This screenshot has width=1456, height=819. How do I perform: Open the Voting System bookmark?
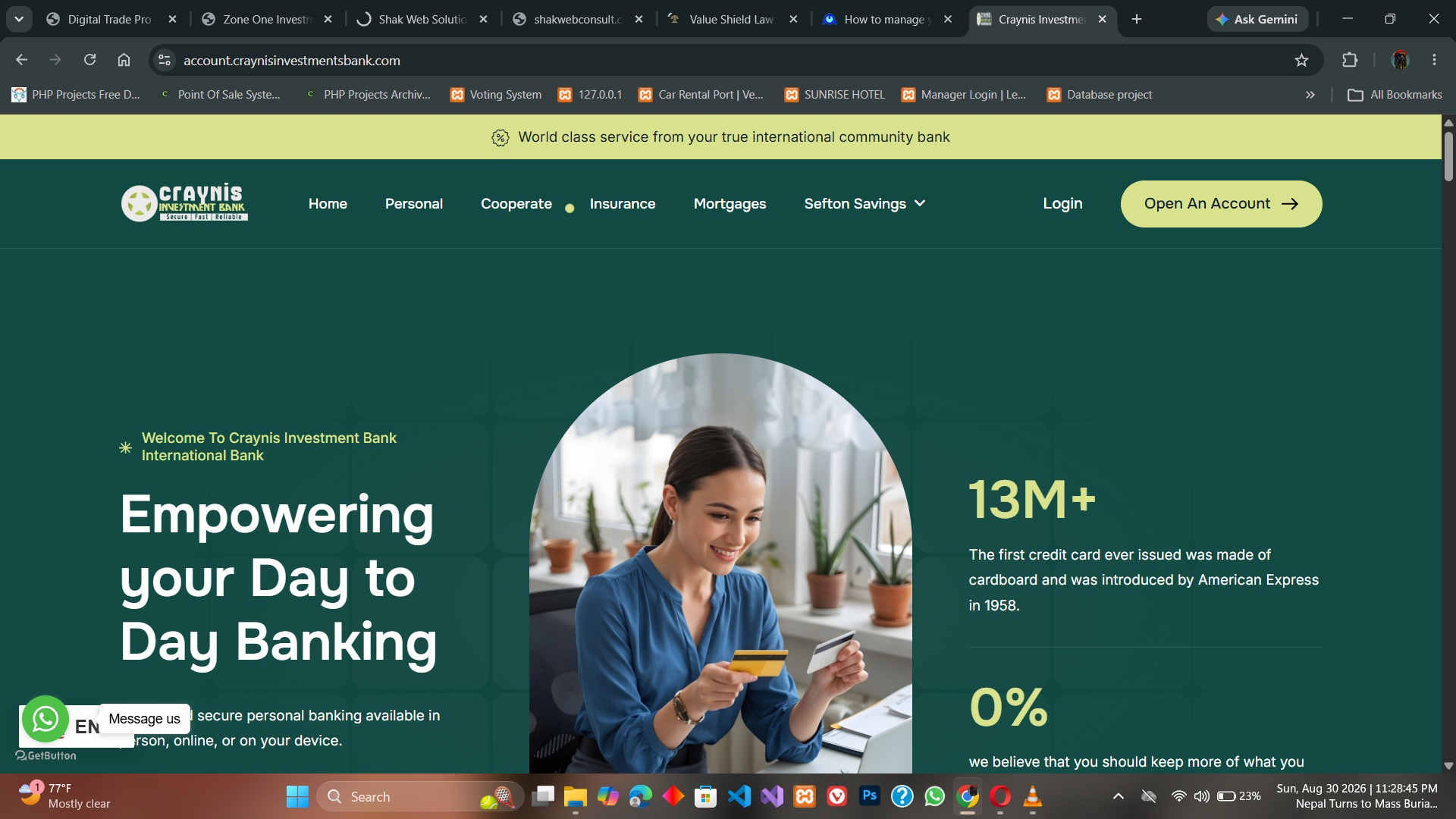[x=496, y=95]
